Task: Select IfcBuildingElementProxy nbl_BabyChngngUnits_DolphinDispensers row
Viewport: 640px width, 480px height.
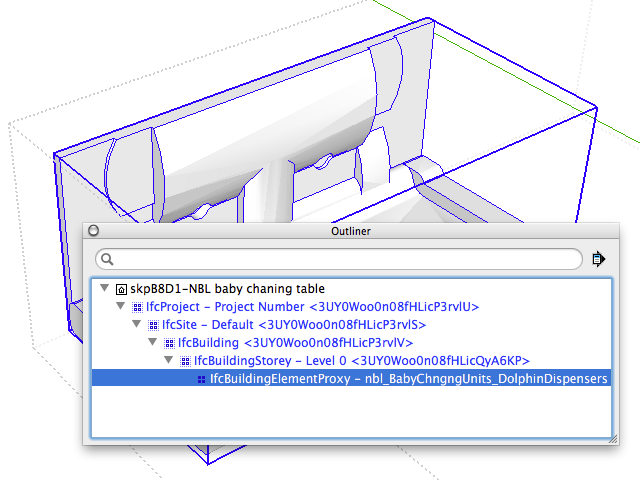Action: point(351,378)
